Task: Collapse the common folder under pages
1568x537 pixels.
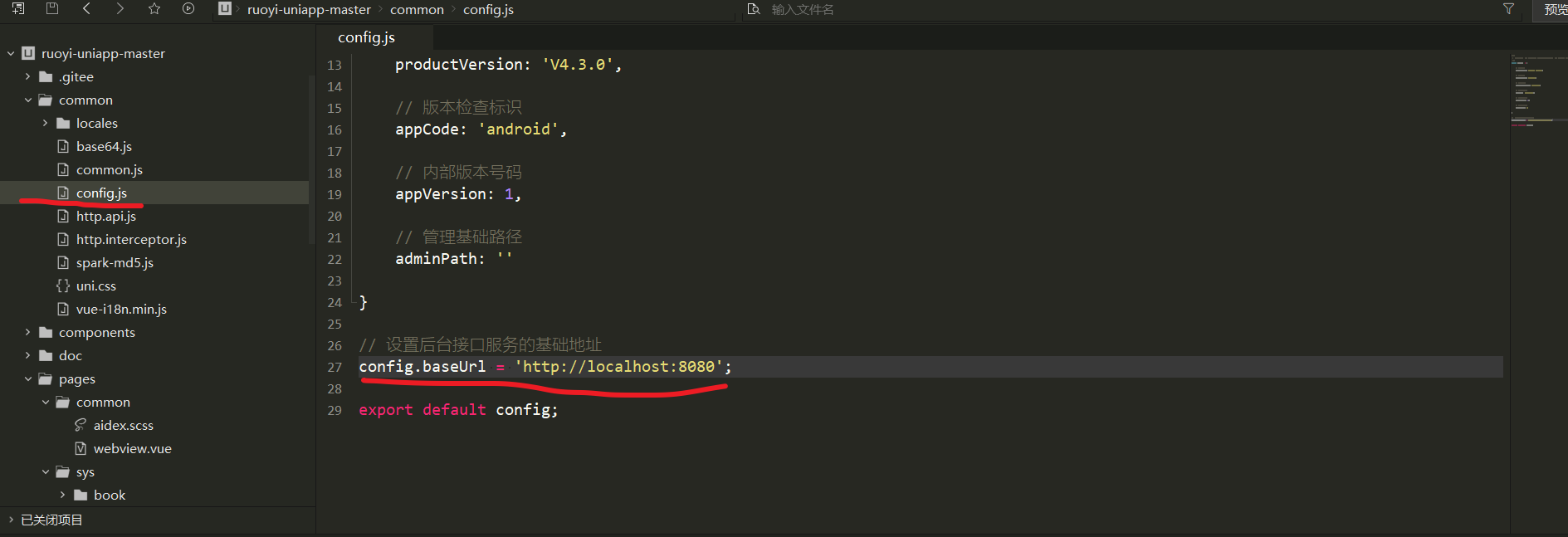Action: pos(45,402)
